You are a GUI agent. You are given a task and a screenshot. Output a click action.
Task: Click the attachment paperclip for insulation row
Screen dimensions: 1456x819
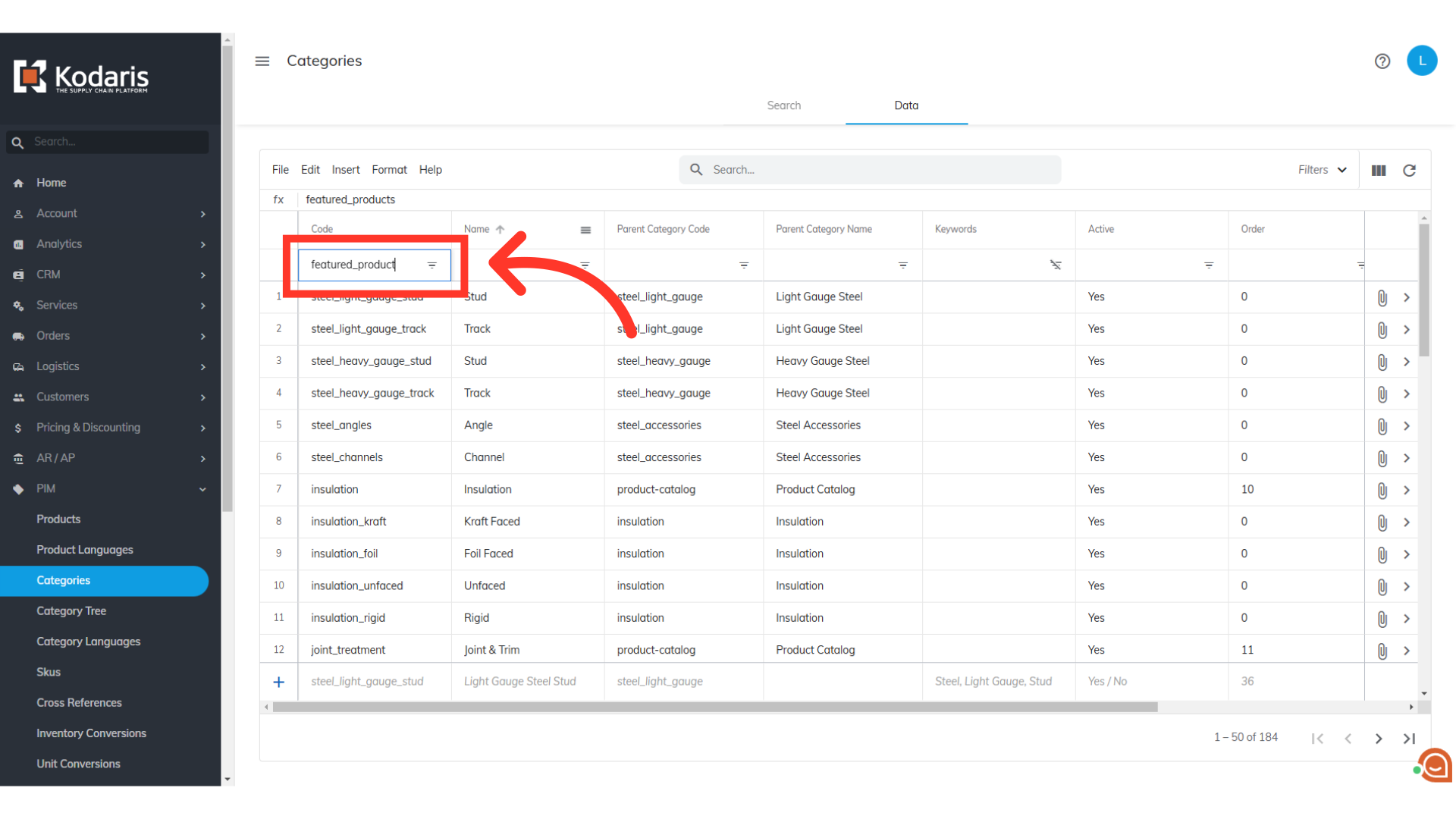(x=1382, y=491)
